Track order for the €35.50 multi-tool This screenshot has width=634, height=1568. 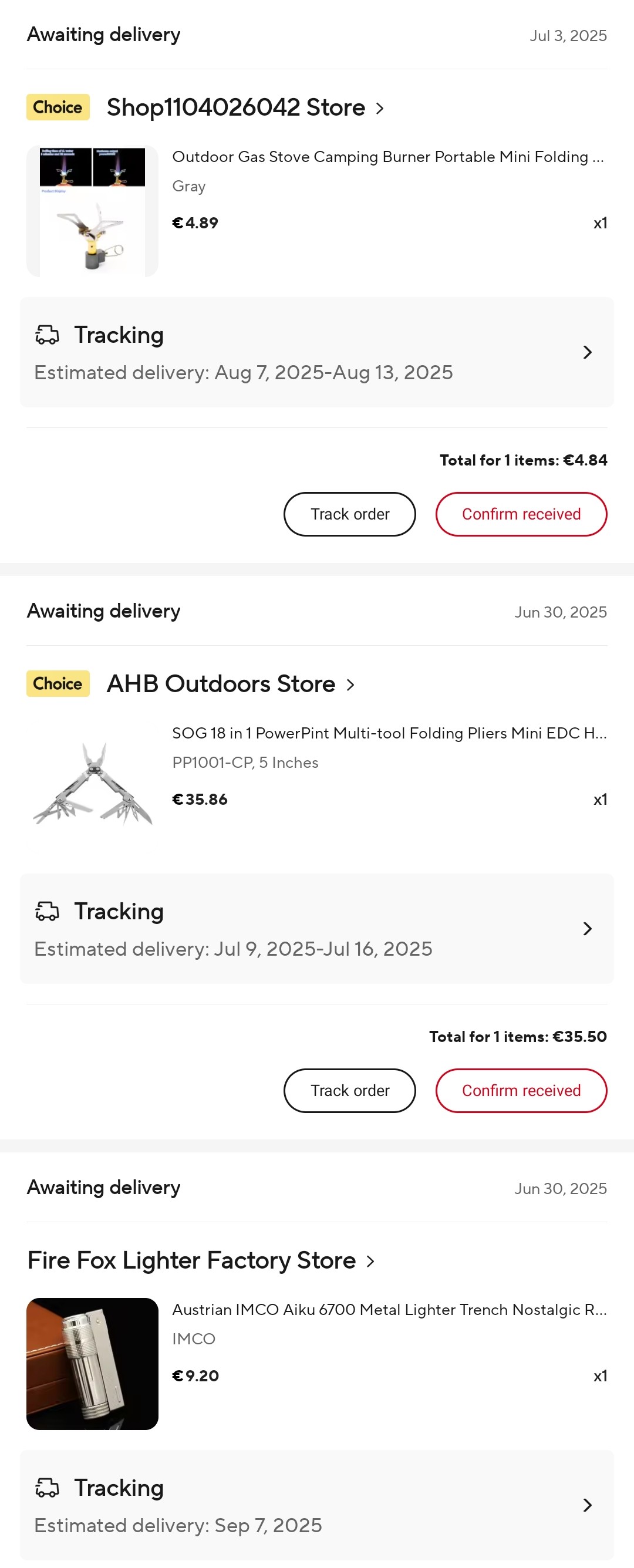tap(350, 1091)
